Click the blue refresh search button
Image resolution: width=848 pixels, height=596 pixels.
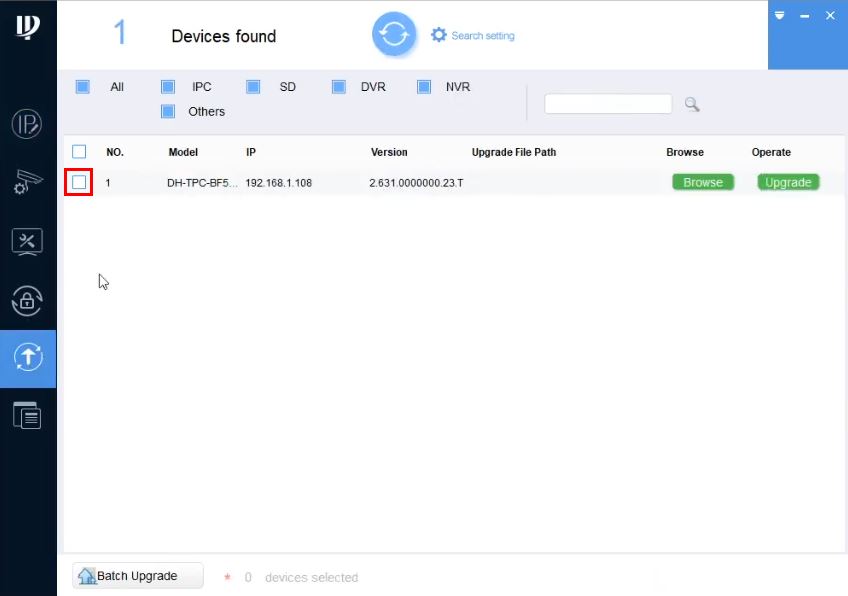click(394, 35)
